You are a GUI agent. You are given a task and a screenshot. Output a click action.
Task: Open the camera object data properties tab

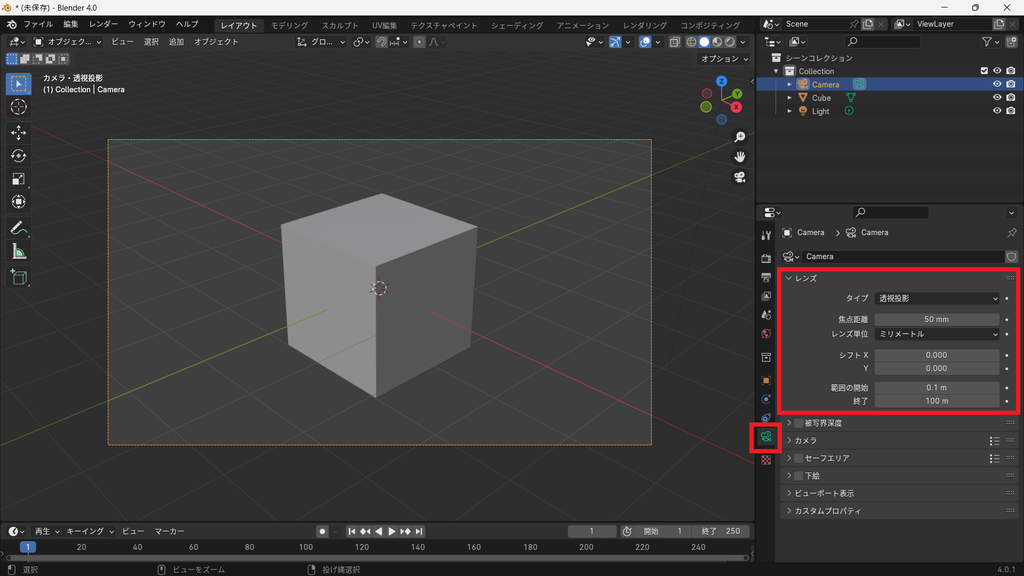pyautogui.click(x=766, y=436)
